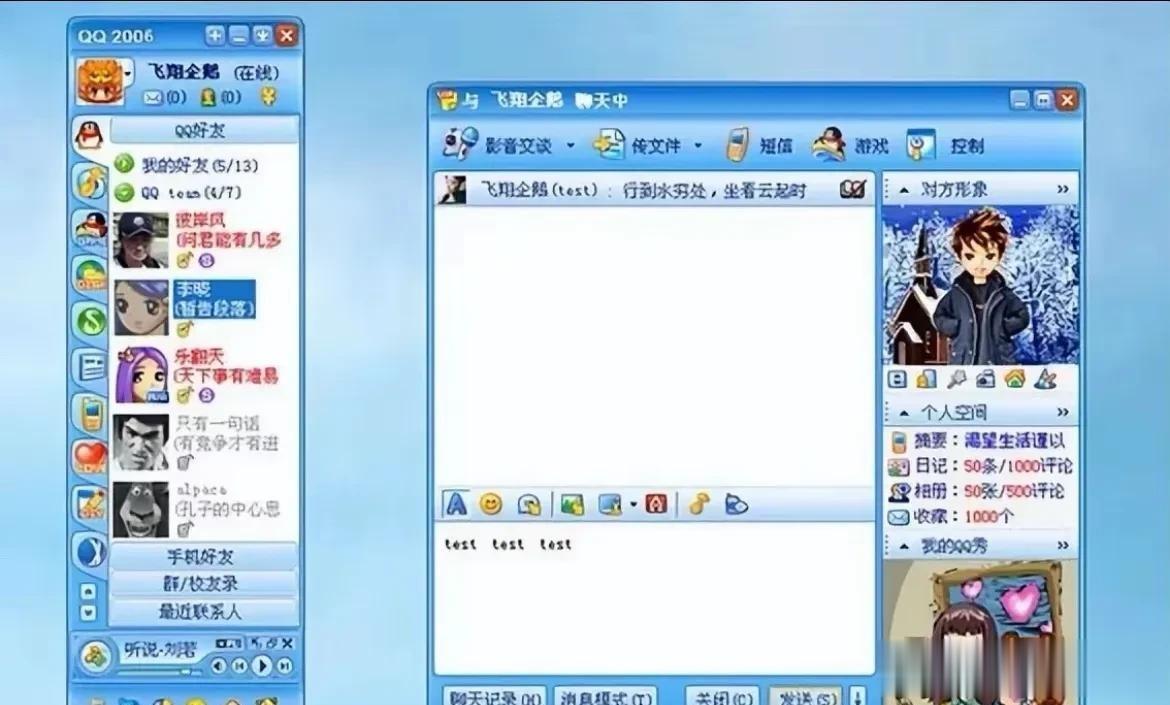Screen dimensions: 1170x705
Task: Click the send picture icon
Action: 571,505
